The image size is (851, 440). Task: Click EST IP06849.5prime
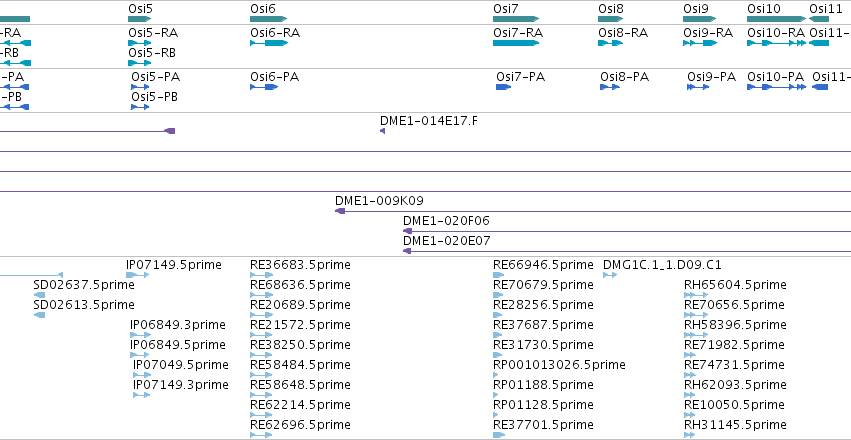(140, 355)
